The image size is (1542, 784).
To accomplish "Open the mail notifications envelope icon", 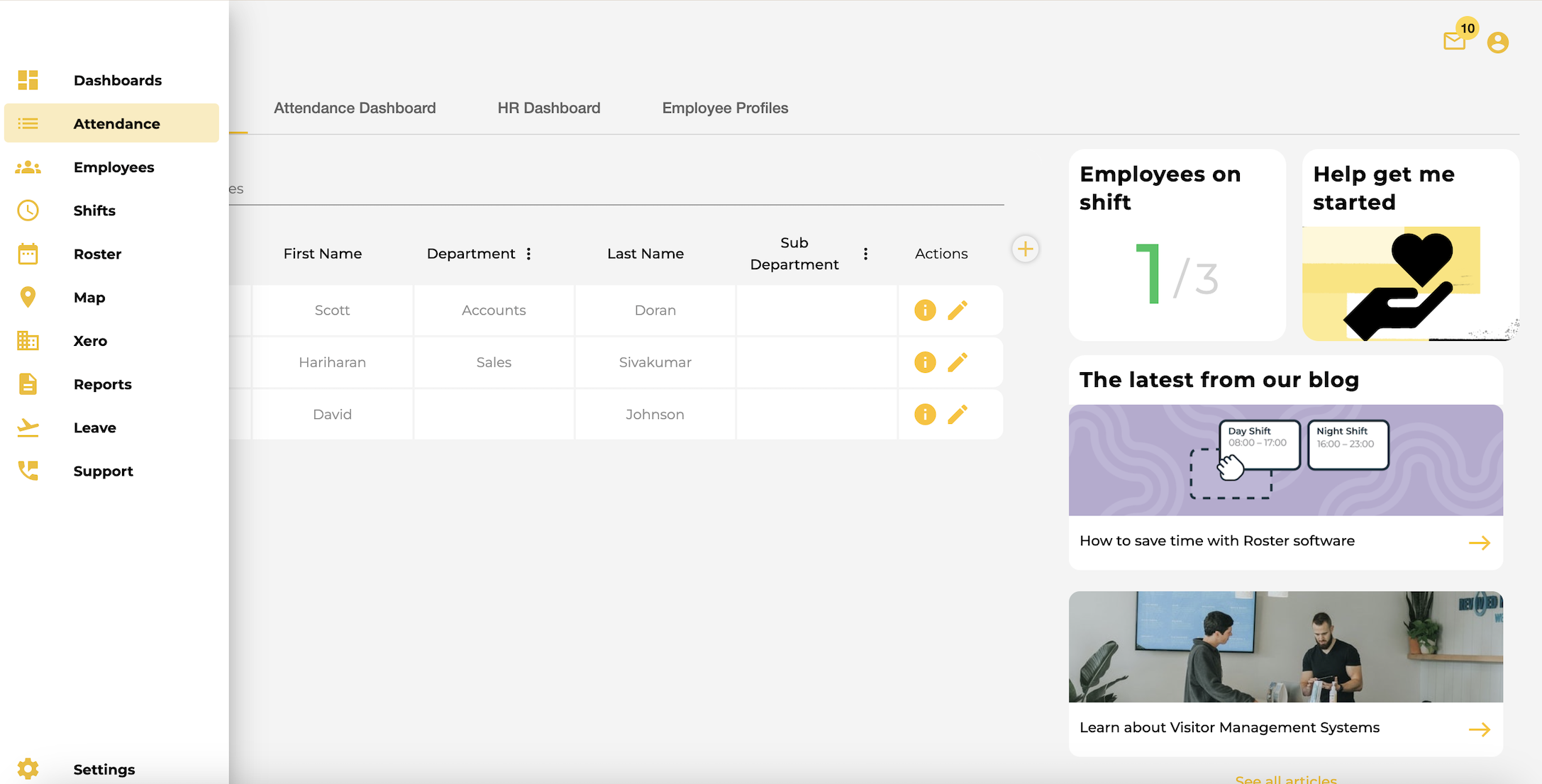I will click(x=1453, y=42).
